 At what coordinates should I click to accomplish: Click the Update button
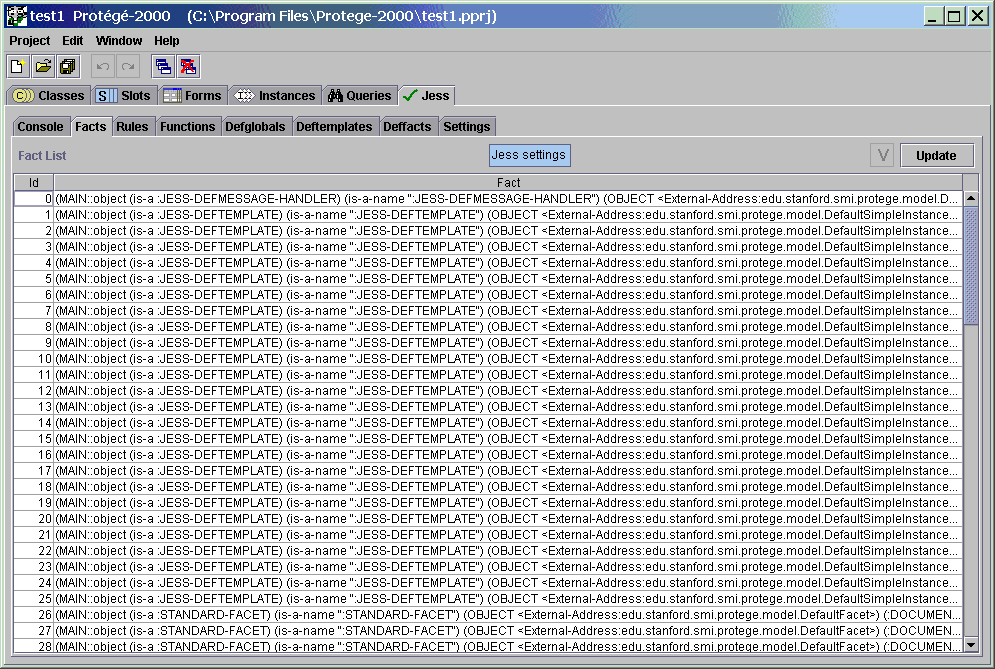[x=936, y=156]
